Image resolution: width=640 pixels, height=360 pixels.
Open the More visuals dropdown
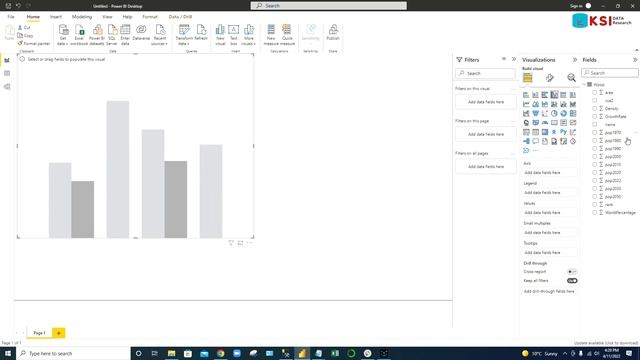[x=249, y=35]
